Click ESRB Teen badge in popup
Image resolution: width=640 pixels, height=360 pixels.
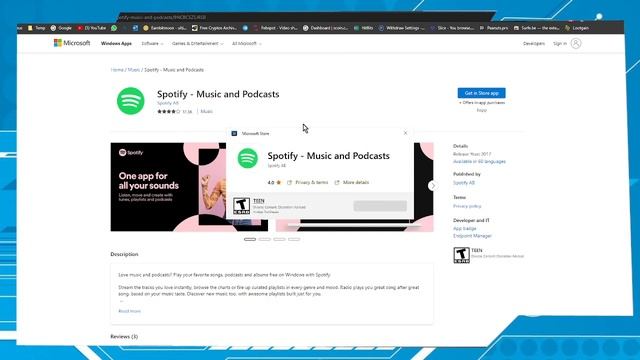(241, 206)
